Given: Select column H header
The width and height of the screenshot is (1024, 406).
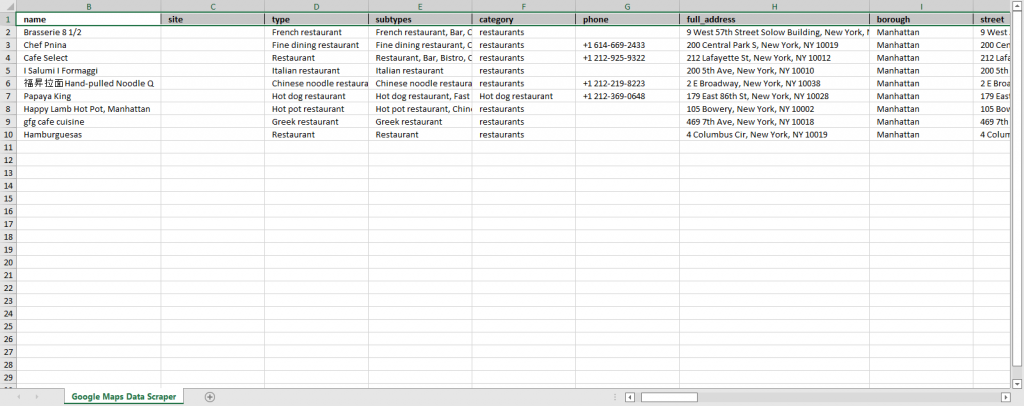Looking at the screenshot, I should click(x=775, y=6).
